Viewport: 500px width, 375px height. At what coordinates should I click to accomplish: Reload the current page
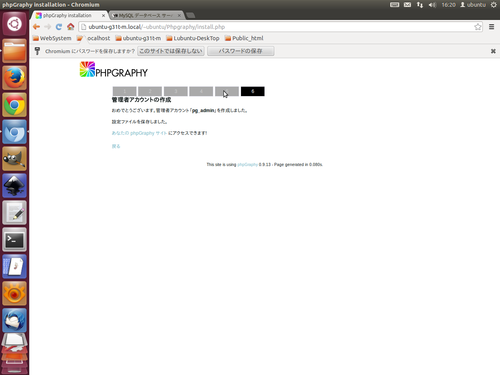pos(59,27)
